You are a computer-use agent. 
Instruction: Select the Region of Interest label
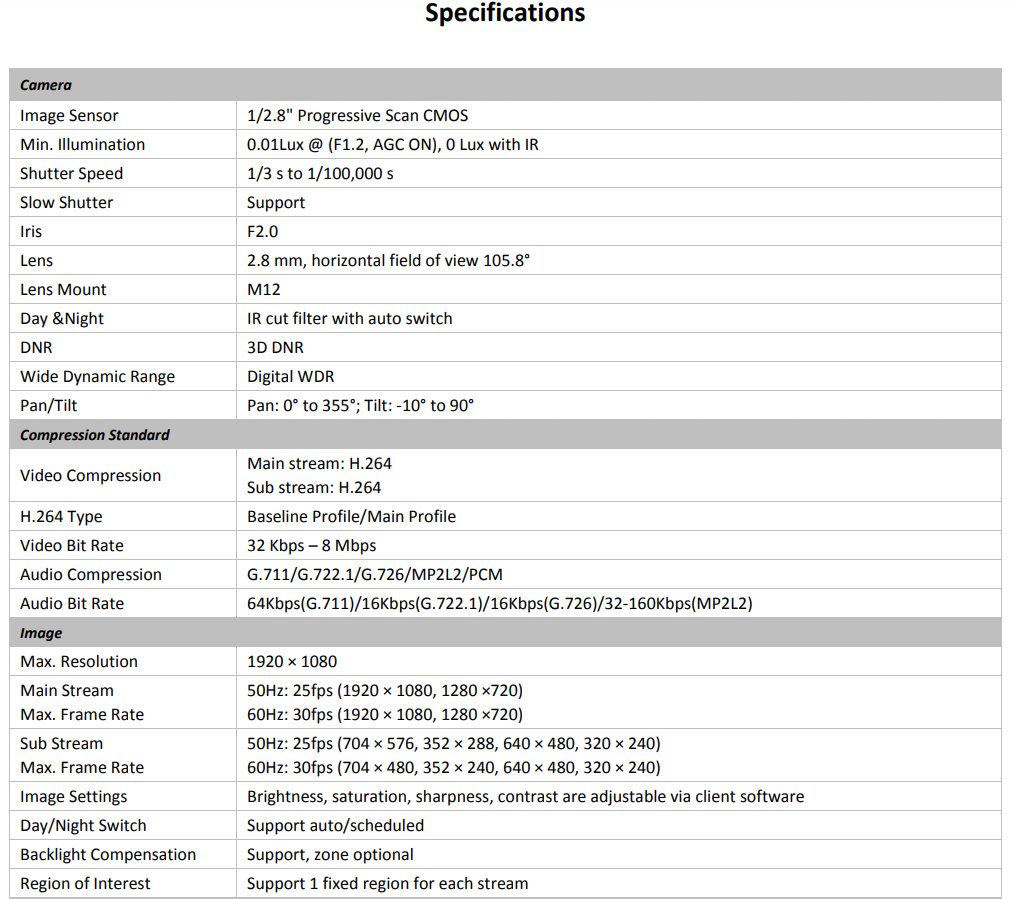click(85, 884)
